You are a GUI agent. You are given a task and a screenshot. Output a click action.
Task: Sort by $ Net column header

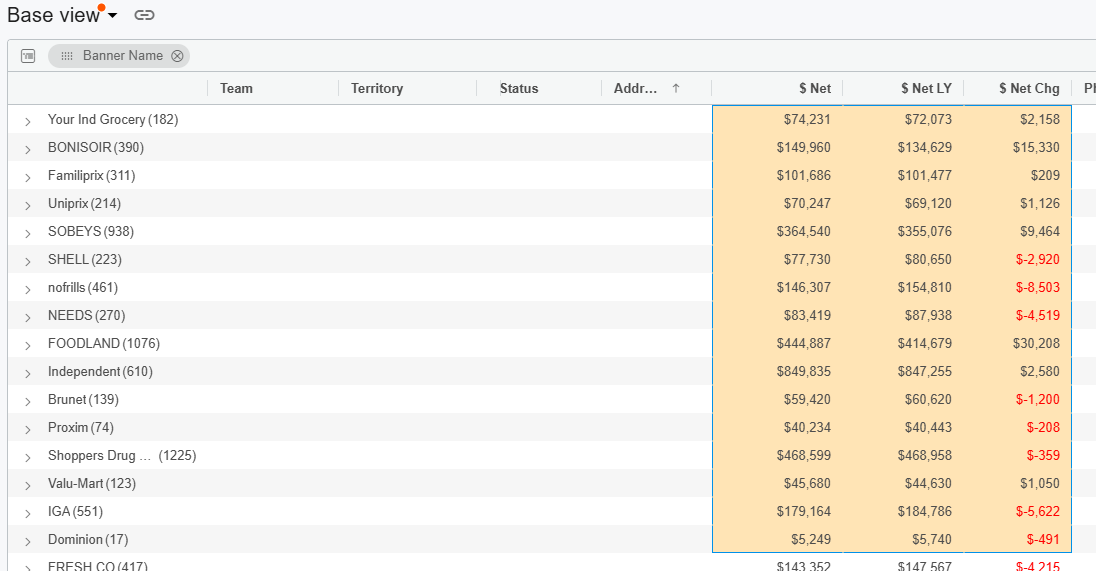pyautogui.click(x=815, y=89)
